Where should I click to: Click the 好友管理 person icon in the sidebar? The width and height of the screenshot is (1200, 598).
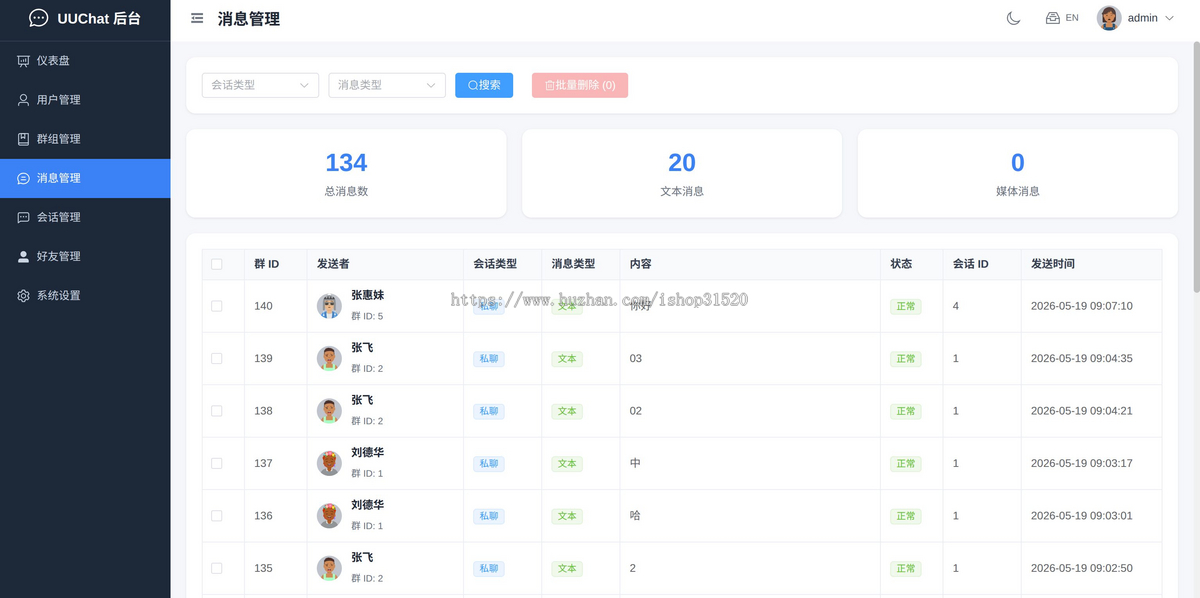23,256
